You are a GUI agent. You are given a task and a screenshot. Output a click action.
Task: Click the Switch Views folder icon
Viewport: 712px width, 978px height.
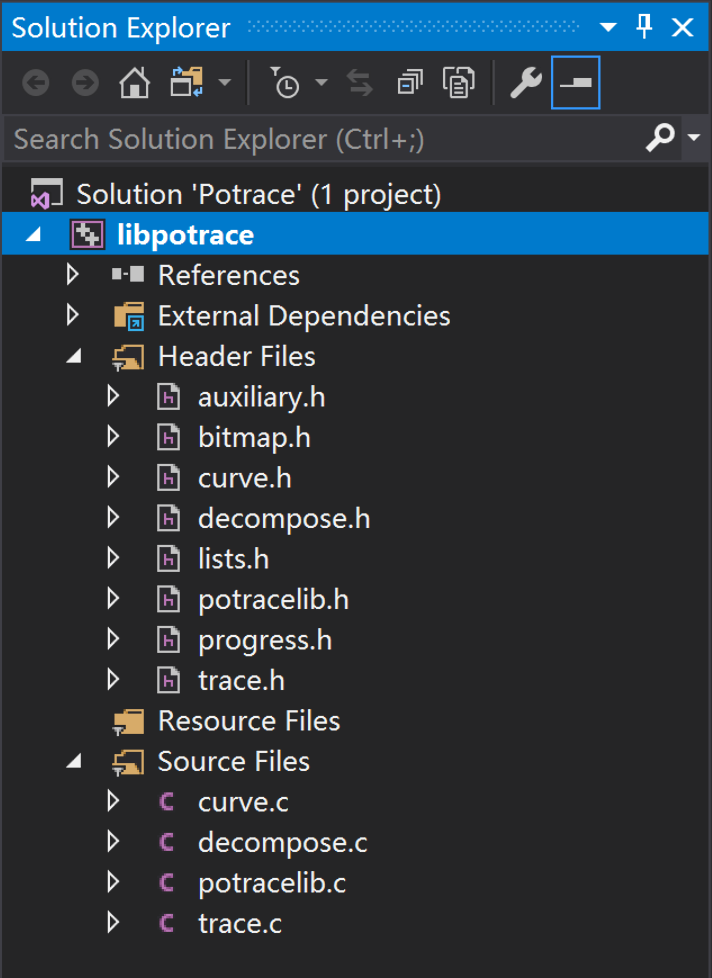[x=187, y=83]
